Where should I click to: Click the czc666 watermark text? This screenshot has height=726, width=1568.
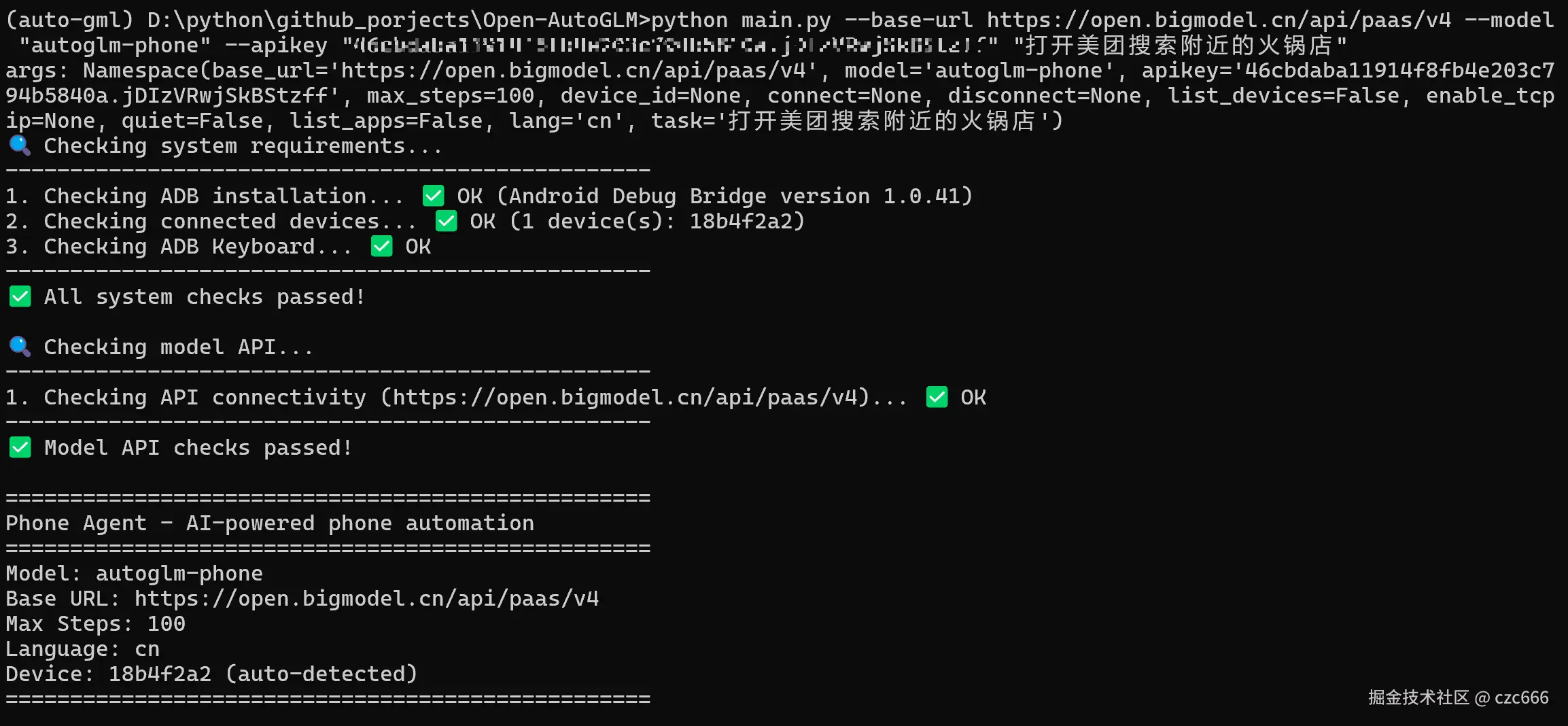(x=1521, y=698)
